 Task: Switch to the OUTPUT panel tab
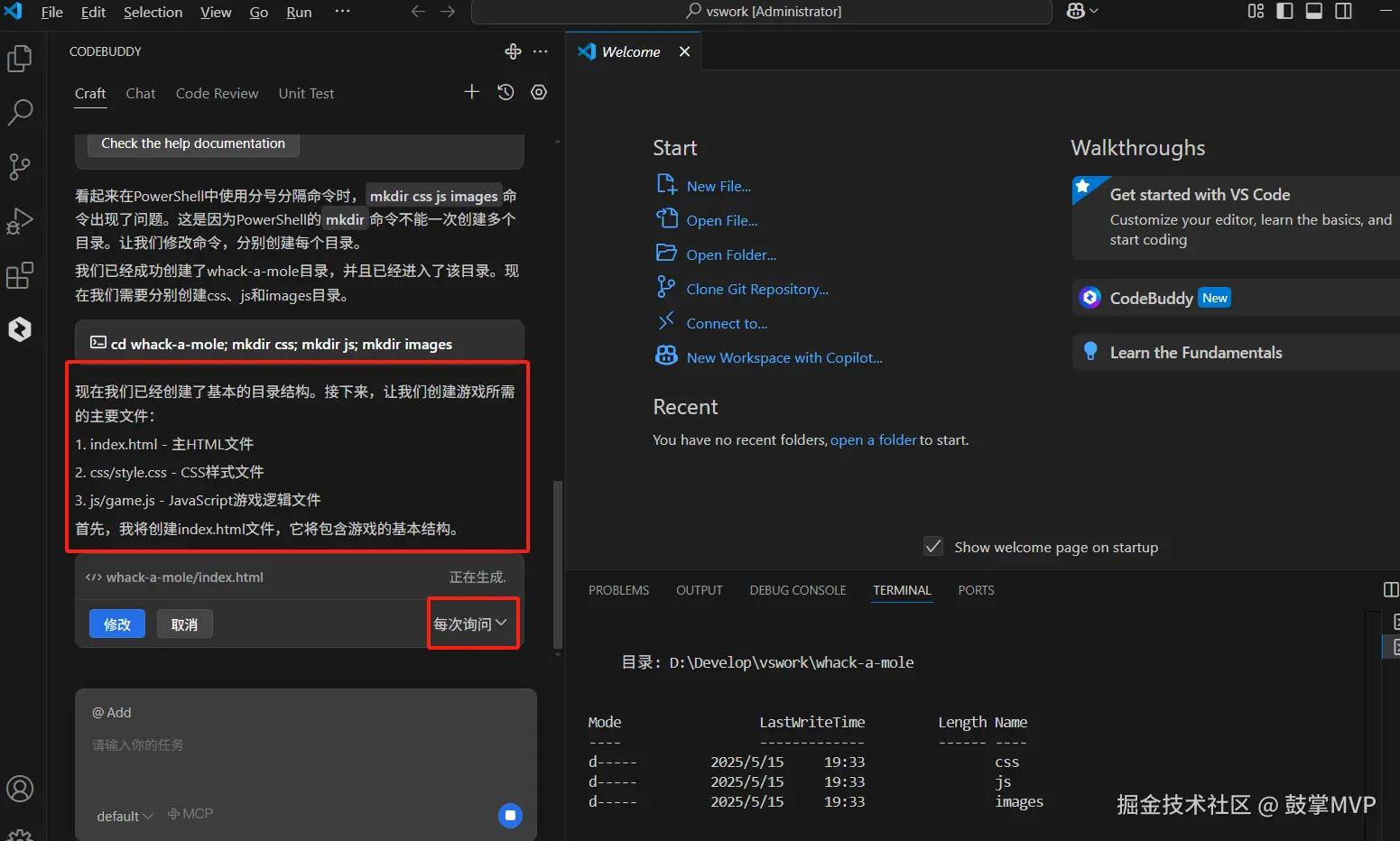tap(700, 590)
